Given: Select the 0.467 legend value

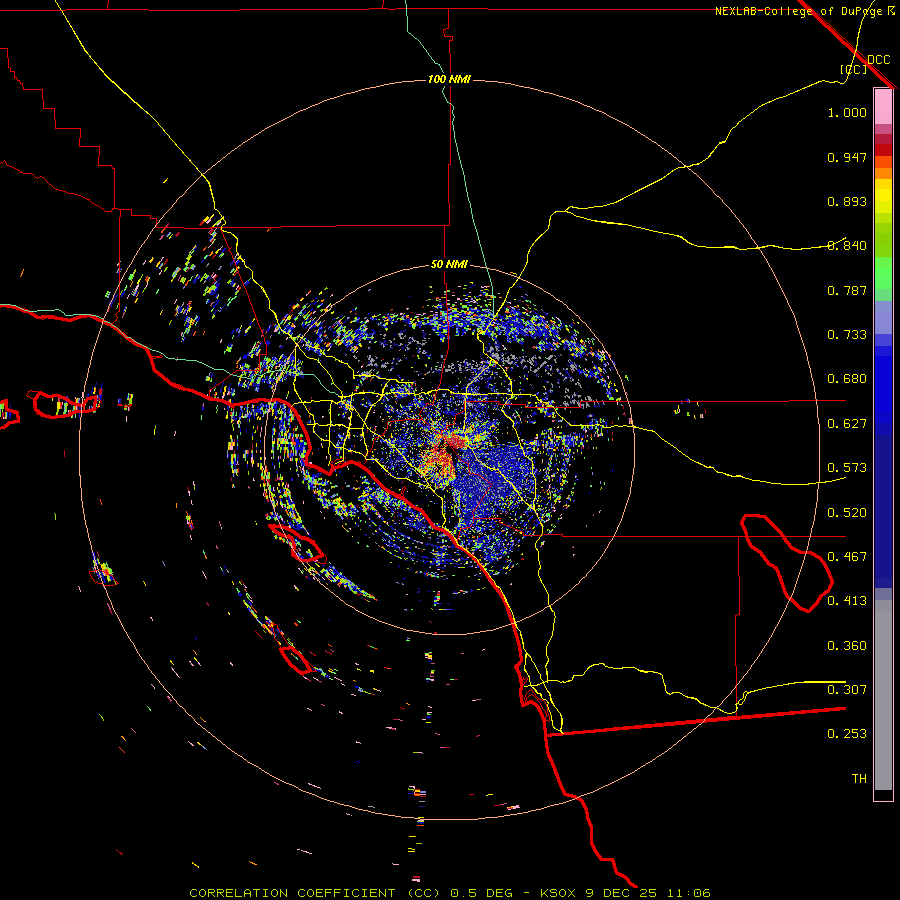Looking at the screenshot, I should coord(847,557).
